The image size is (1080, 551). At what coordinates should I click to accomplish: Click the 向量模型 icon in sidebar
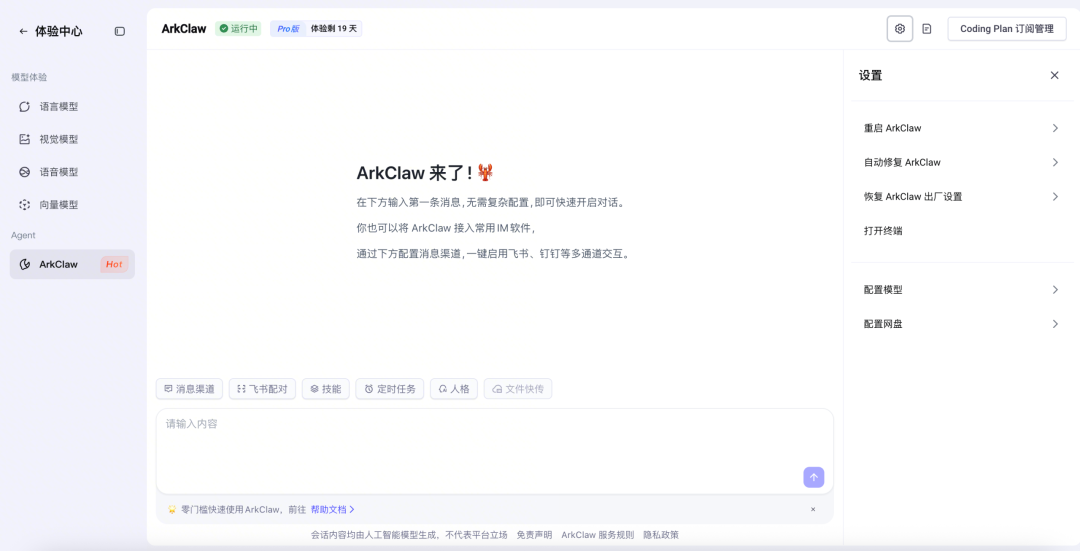click(x=25, y=205)
